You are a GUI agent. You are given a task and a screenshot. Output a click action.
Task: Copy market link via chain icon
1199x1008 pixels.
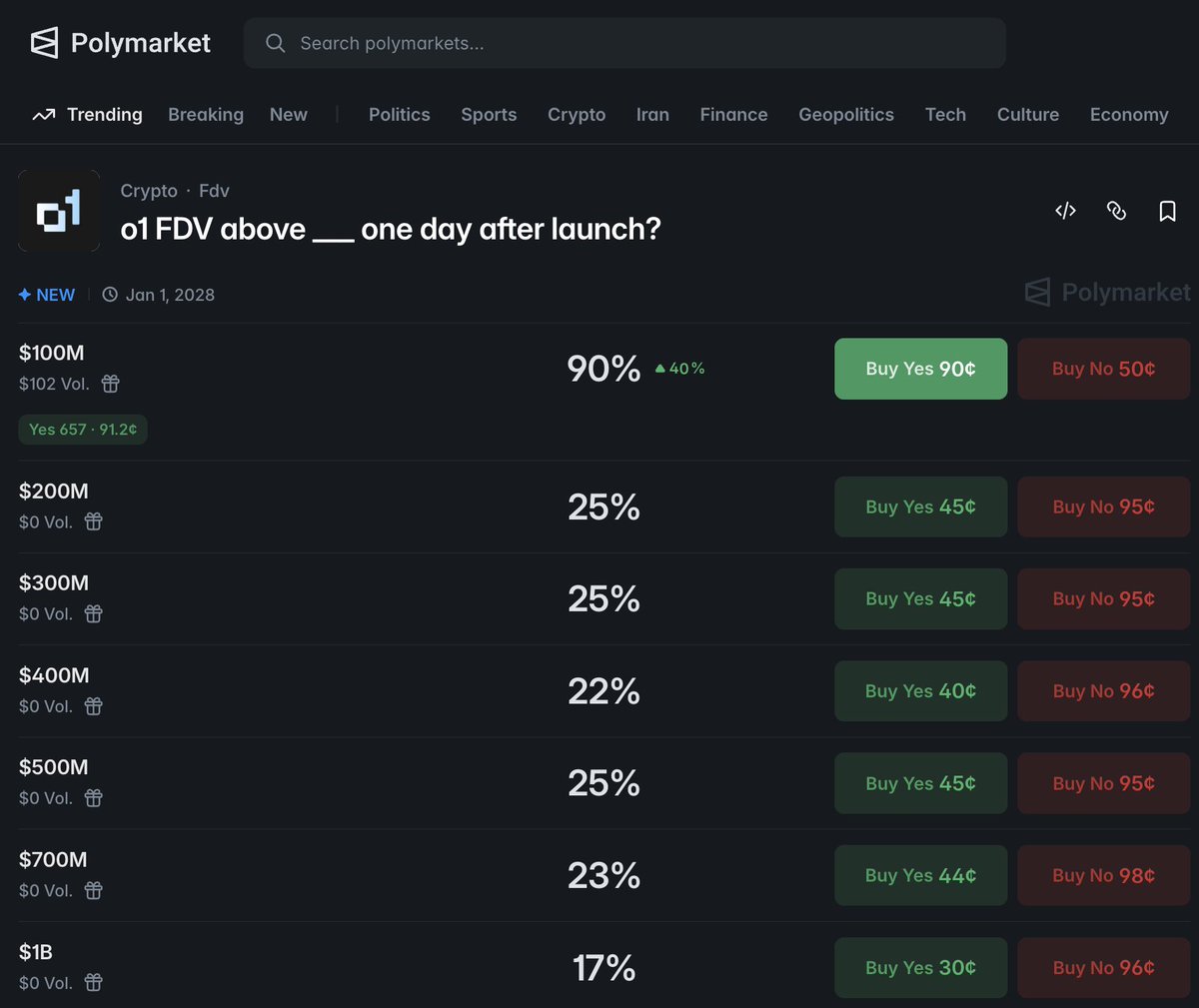click(x=1116, y=211)
